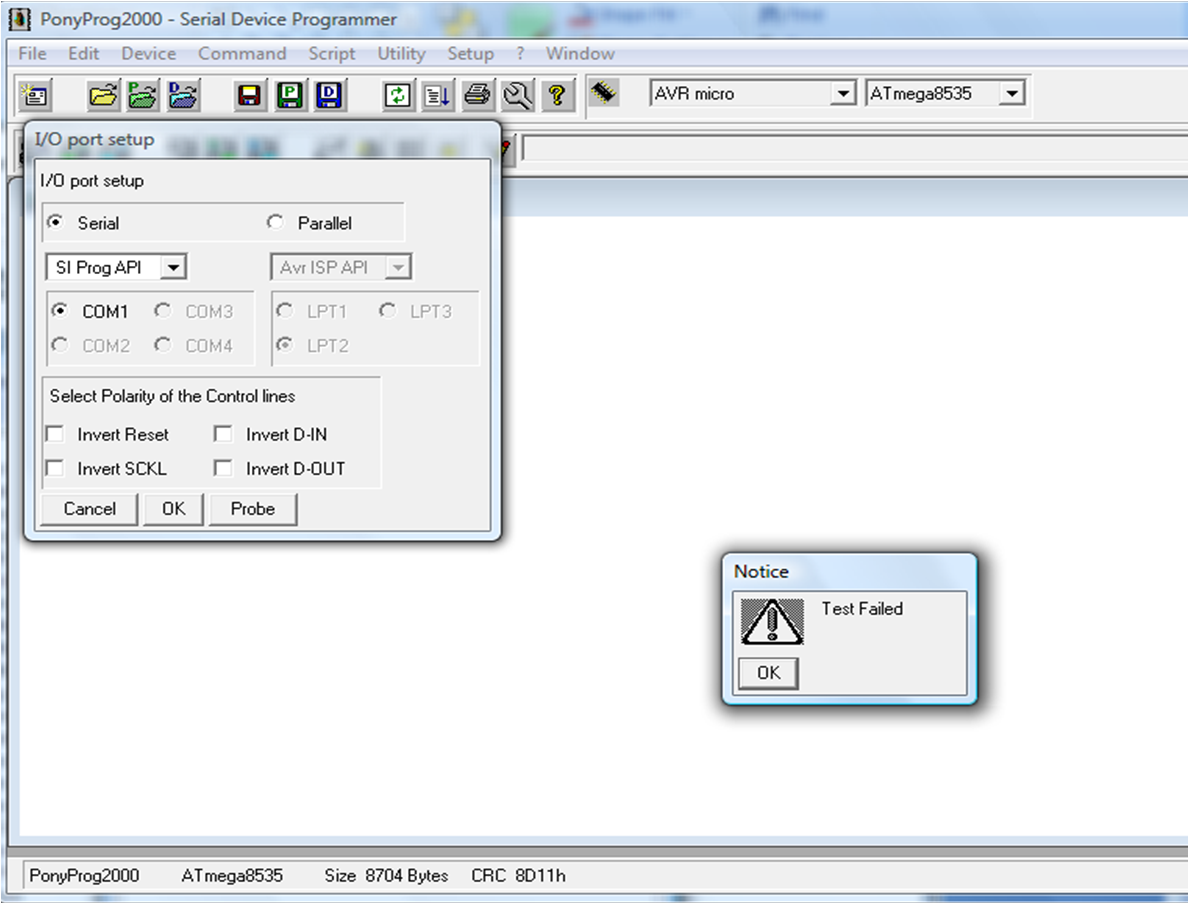Open AVR micro device family dropdown
This screenshot has height=904, width=1189.
(x=843, y=93)
